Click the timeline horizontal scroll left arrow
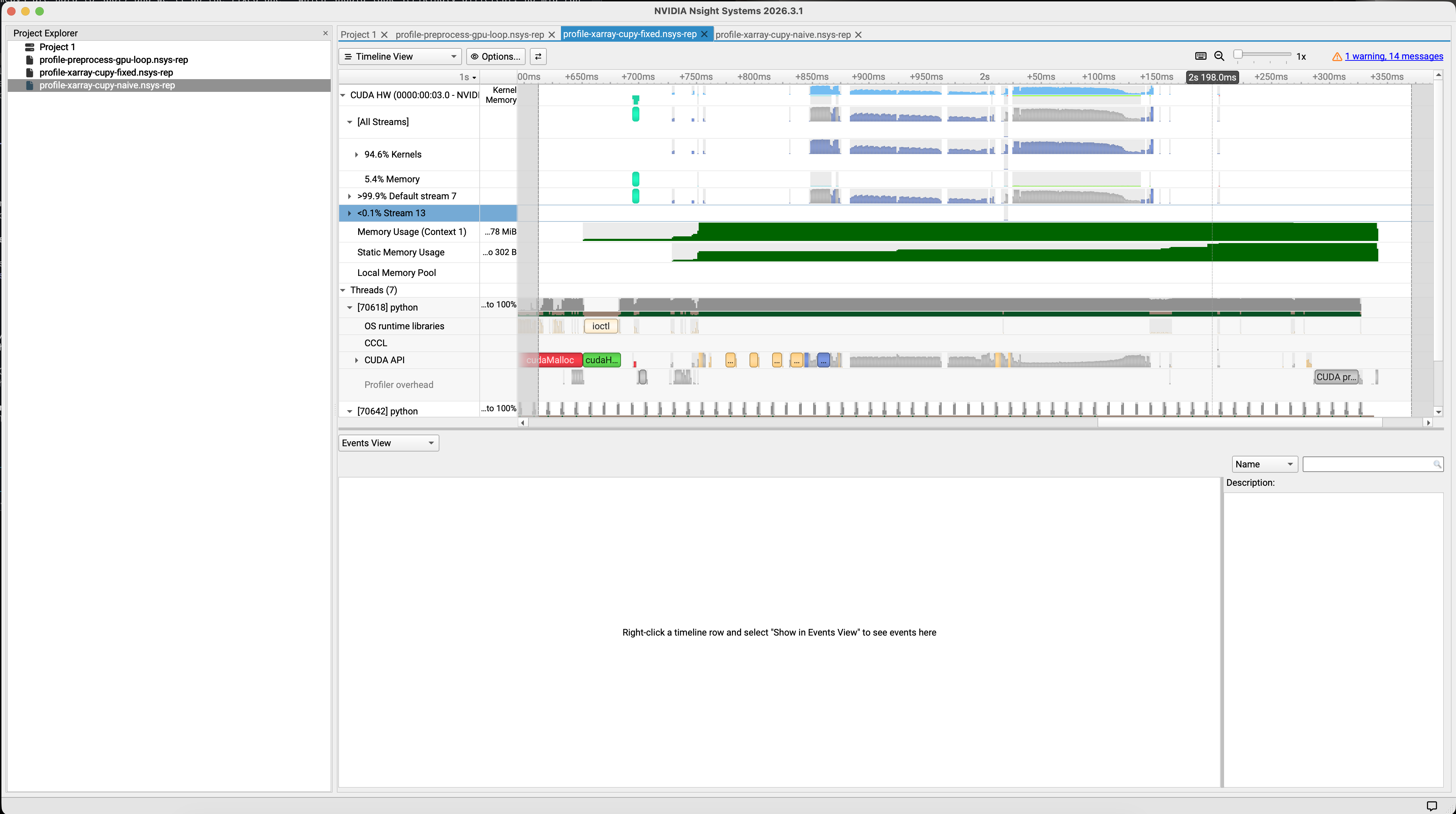The width and height of the screenshot is (1456, 814). tap(523, 422)
